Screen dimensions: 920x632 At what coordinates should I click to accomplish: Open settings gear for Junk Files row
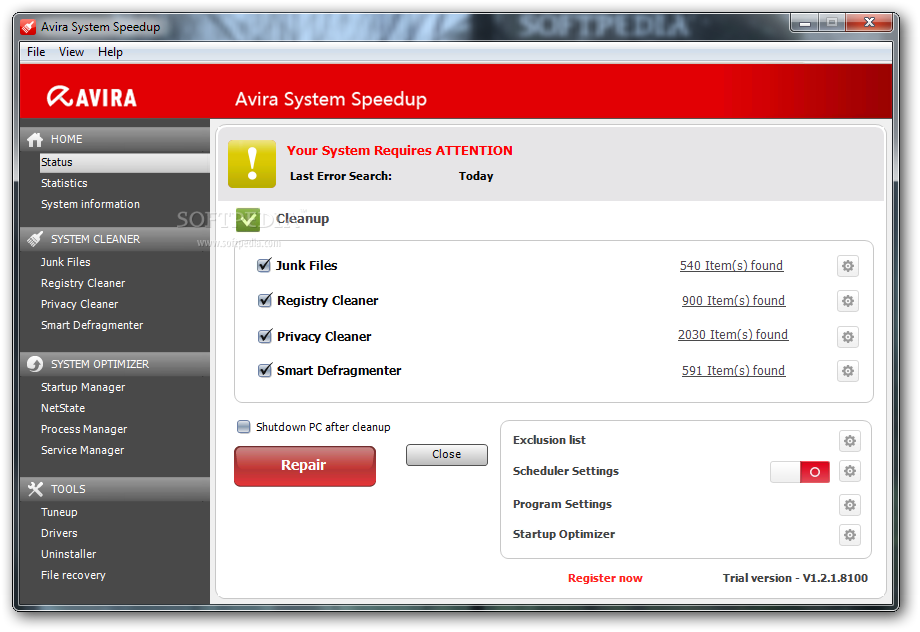point(848,266)
